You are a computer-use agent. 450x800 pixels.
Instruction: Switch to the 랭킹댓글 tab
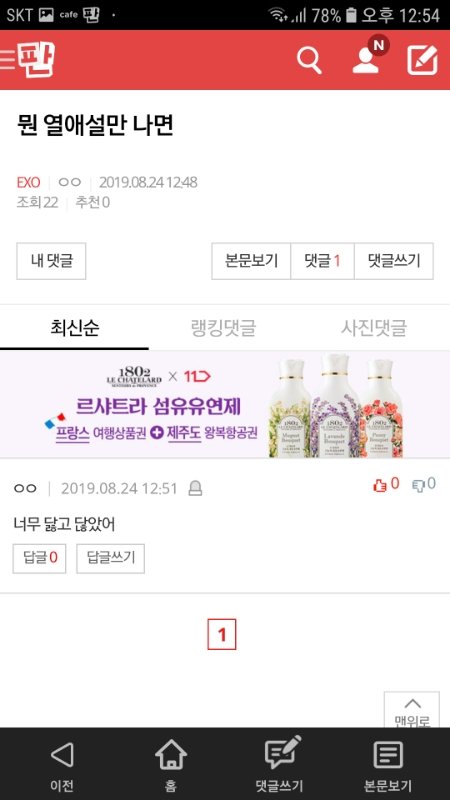pyautogui.click(x=223, y=328)
